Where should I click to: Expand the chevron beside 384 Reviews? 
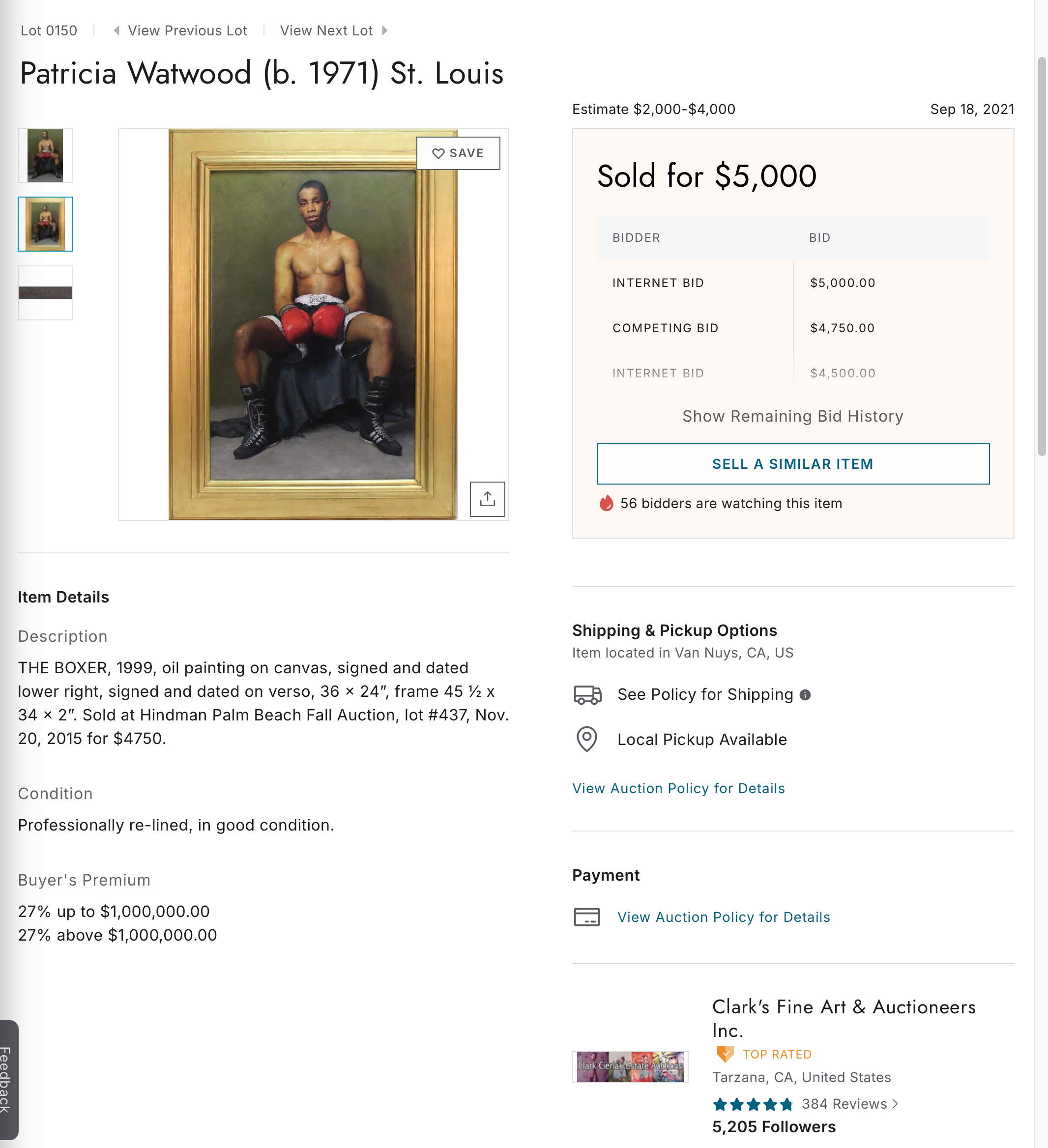895,1104
